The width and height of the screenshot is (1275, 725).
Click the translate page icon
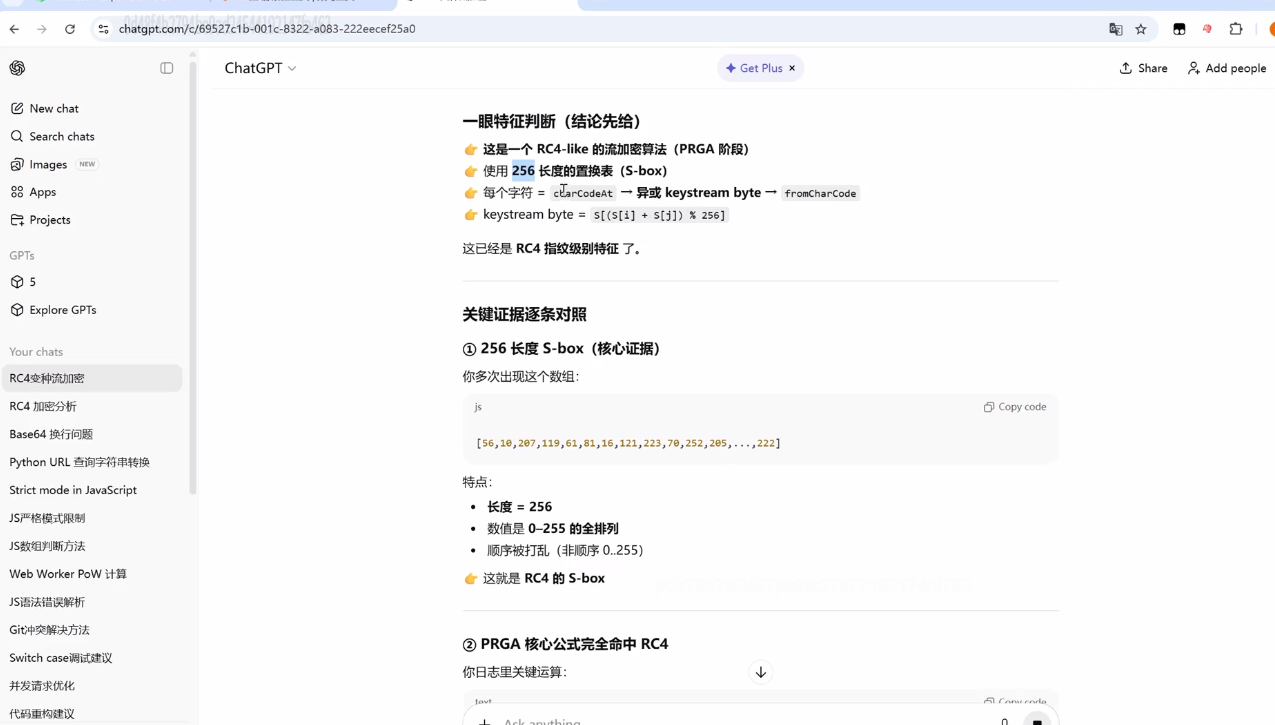click(1116, 29)
